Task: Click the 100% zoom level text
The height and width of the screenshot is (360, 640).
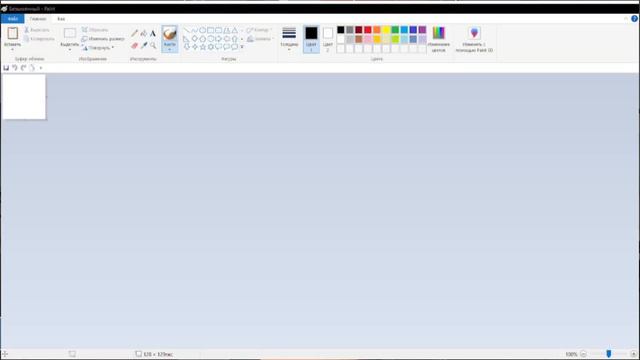Action: tap(571, 354)
